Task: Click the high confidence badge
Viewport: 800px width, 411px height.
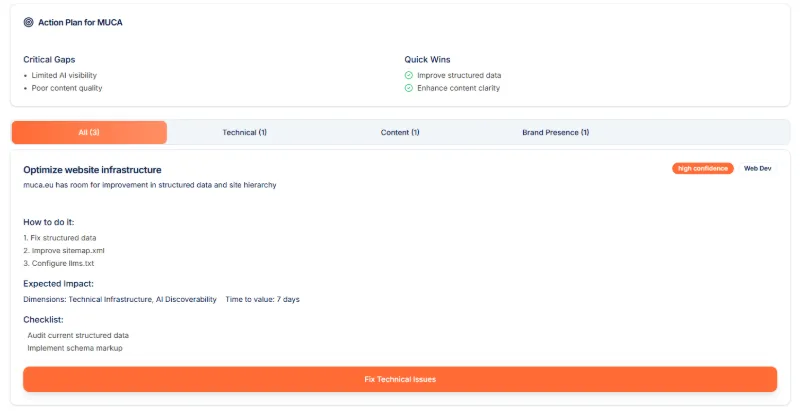Action: [x=702, y=168]
